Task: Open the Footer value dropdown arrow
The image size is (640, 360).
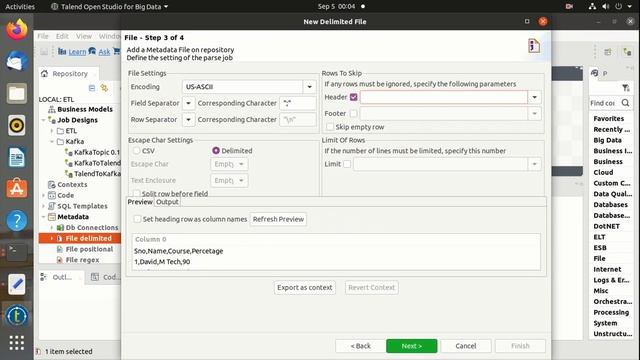Action: point(534,113)
